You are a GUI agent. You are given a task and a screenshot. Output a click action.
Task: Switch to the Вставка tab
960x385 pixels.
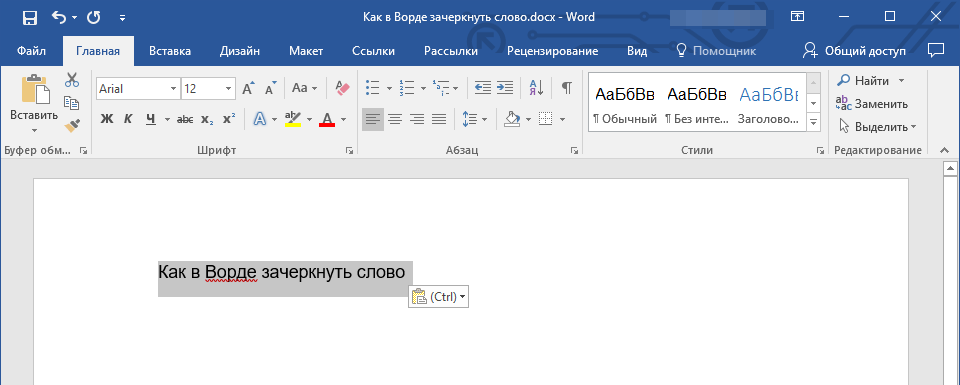(170, 51)
